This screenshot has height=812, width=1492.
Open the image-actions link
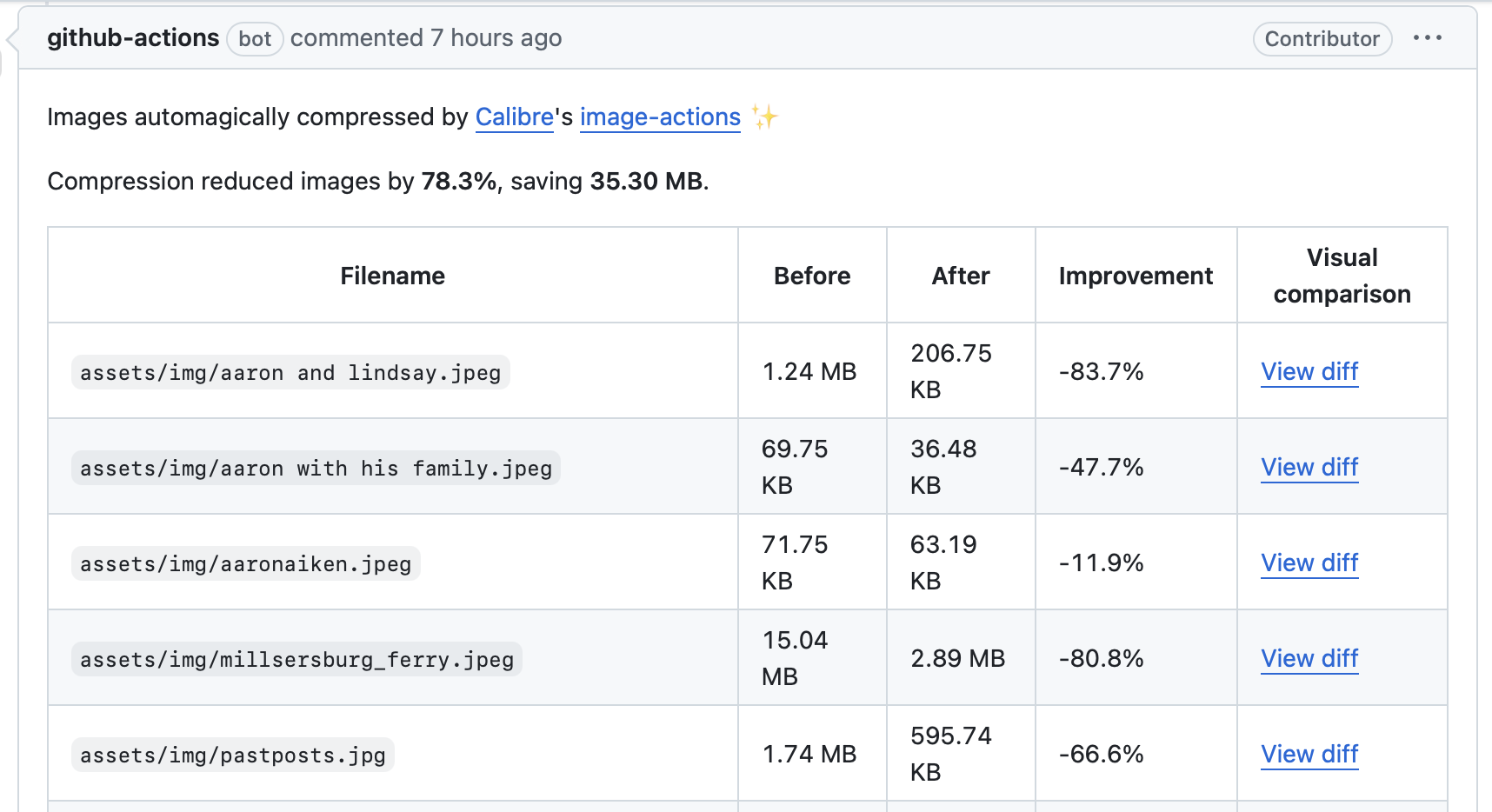tap(660, 117)
